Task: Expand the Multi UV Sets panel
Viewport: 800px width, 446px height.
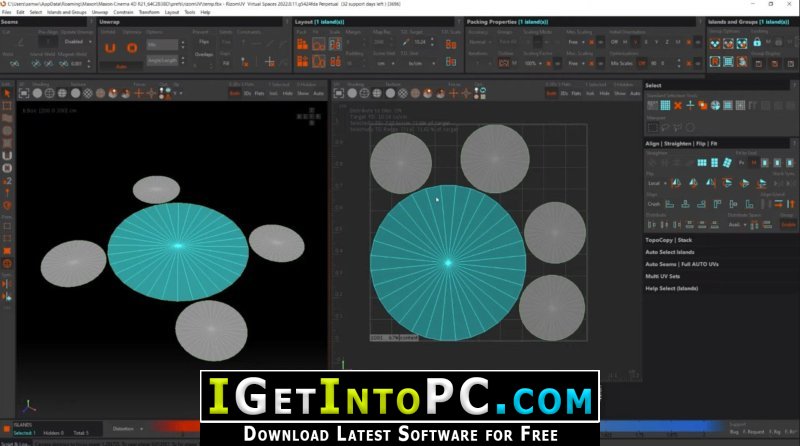Action: [663, 276]
